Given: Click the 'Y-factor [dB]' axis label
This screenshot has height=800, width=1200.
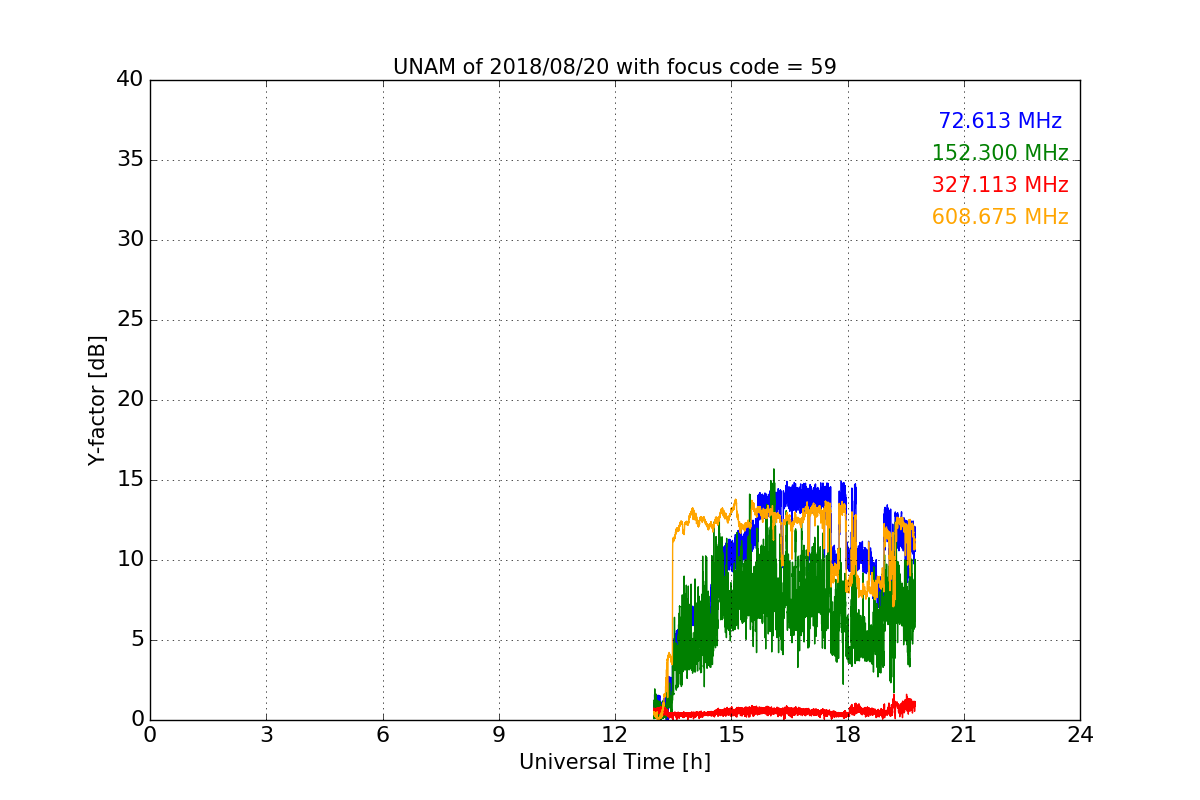Looking at the screenshot, I should [x=97, y=400].
